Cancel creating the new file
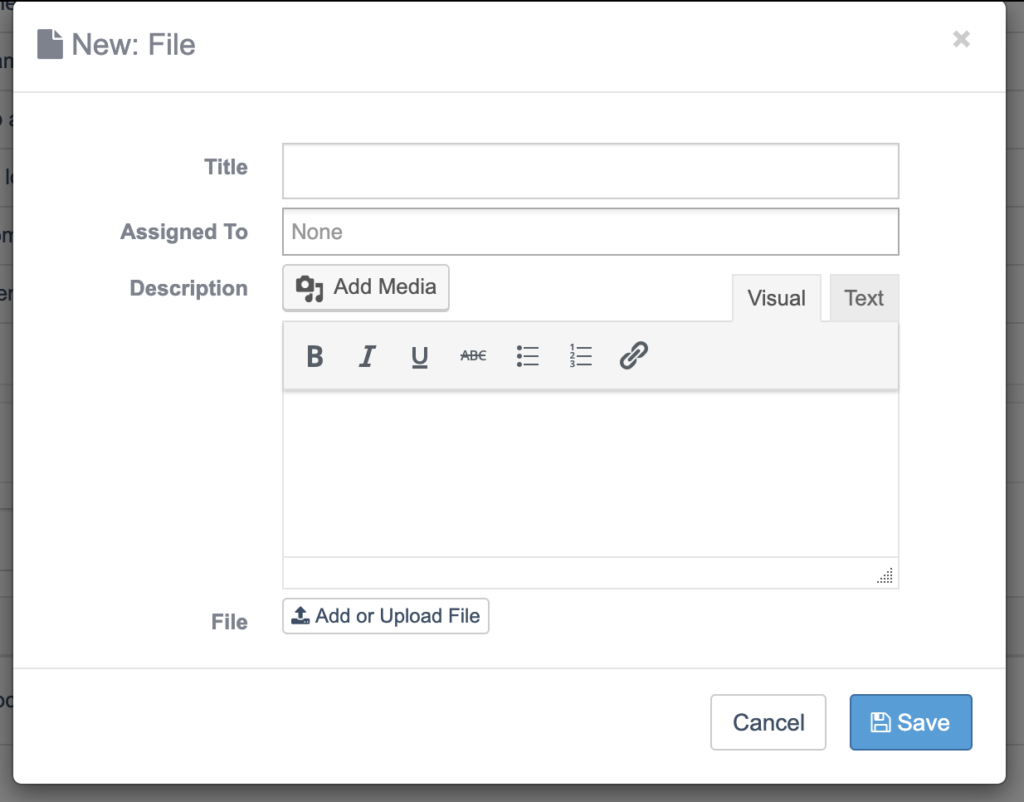The width and height of the screenshot is (1024, 802). [x=768, y=722]
